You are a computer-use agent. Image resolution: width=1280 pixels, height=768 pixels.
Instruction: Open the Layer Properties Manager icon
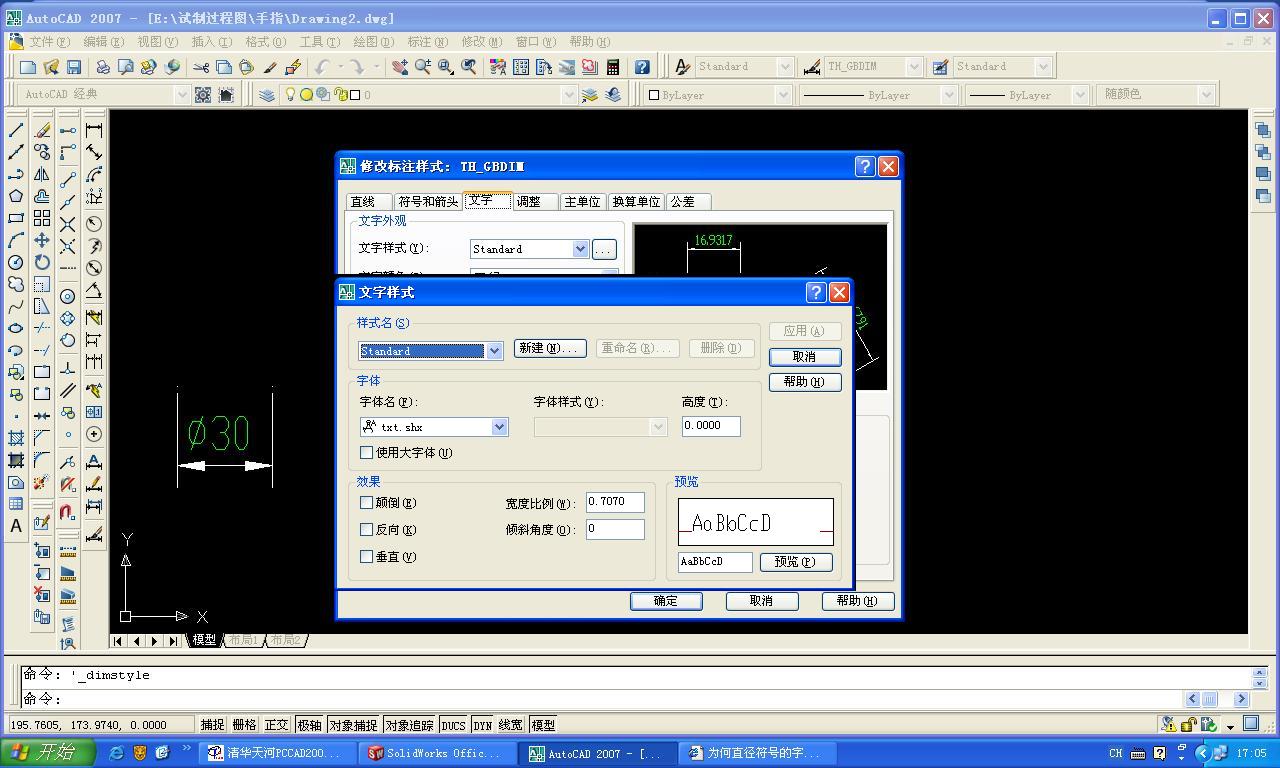pyautogui.click(x=267, y=95)
